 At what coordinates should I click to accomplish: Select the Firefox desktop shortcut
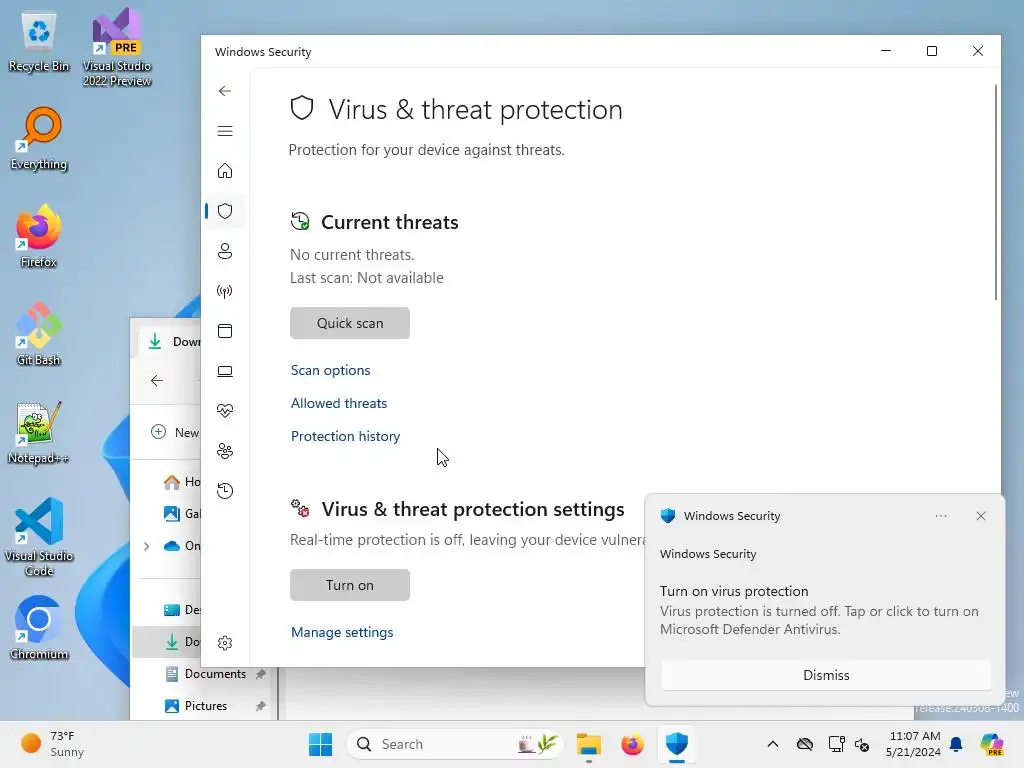point(39,236)
